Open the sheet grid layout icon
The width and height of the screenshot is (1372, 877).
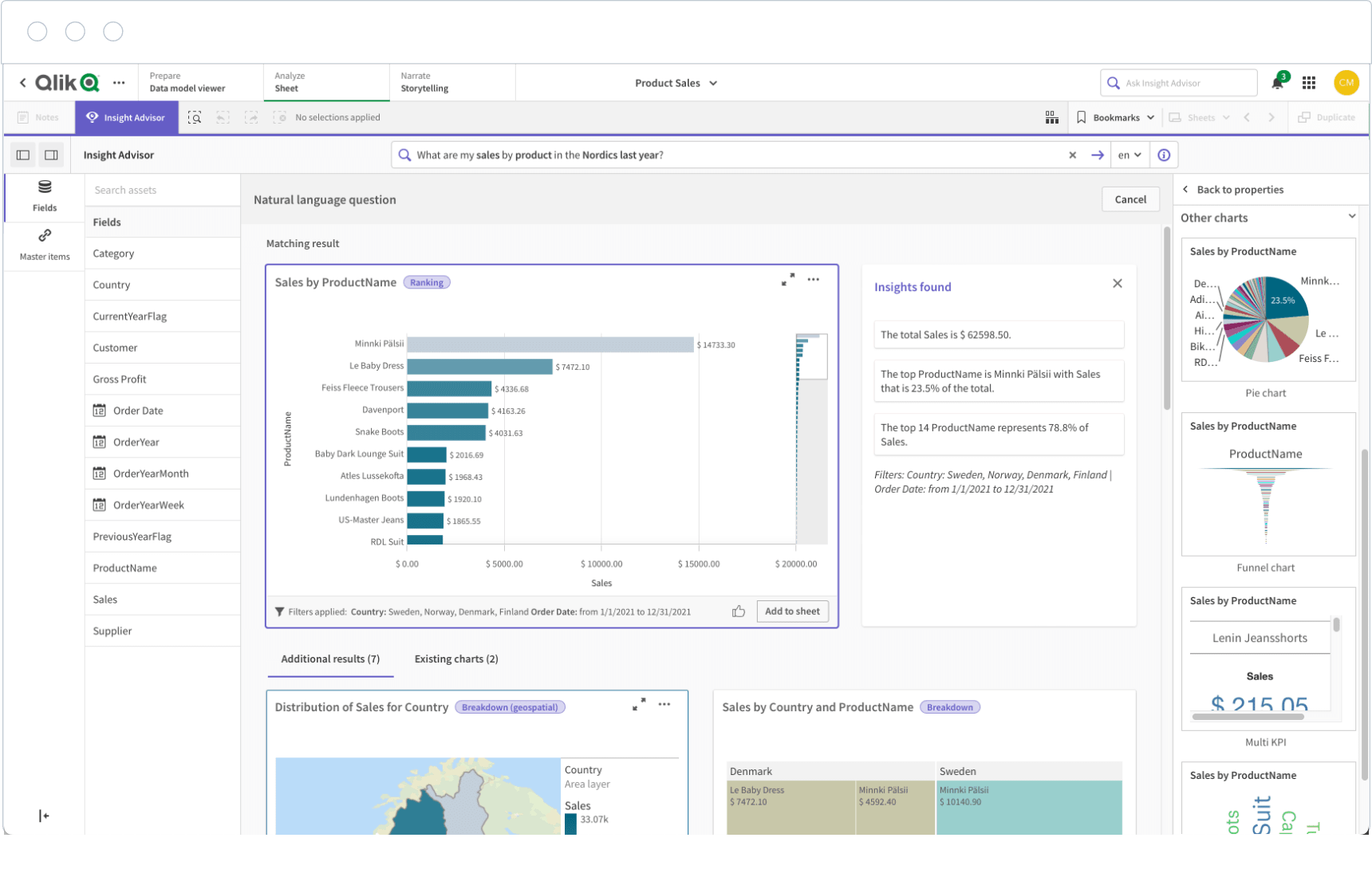click(x=1051, y=117)
